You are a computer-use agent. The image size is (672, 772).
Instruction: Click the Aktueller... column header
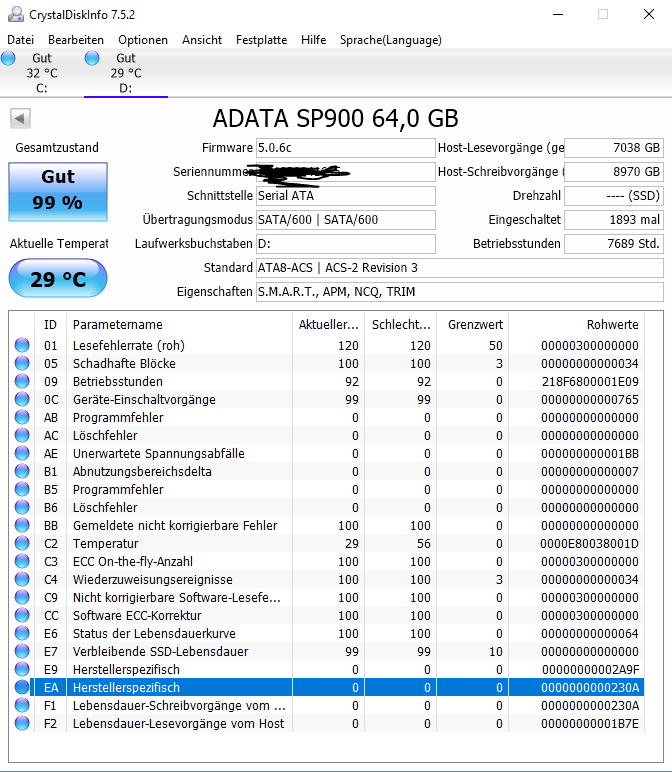click(x=328, y=324)
